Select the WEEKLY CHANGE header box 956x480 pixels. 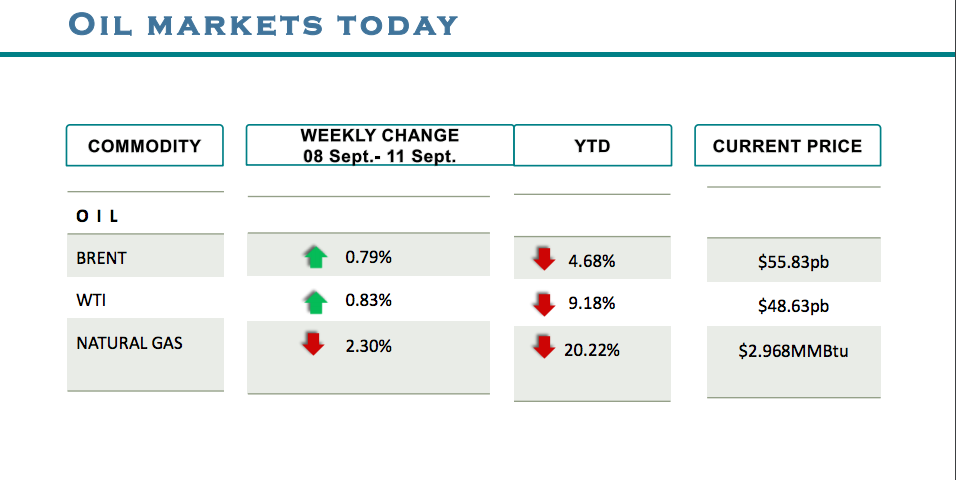(x=379, y=146)
